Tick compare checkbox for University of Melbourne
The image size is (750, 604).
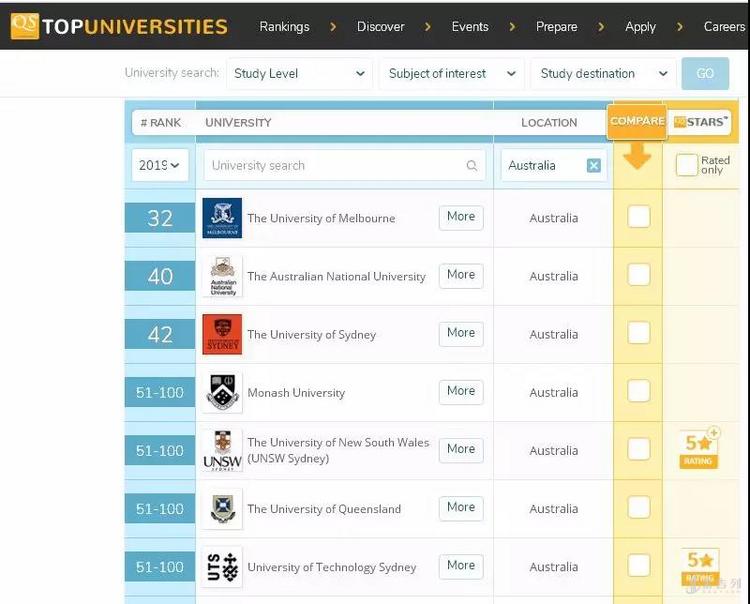(638, 217)
